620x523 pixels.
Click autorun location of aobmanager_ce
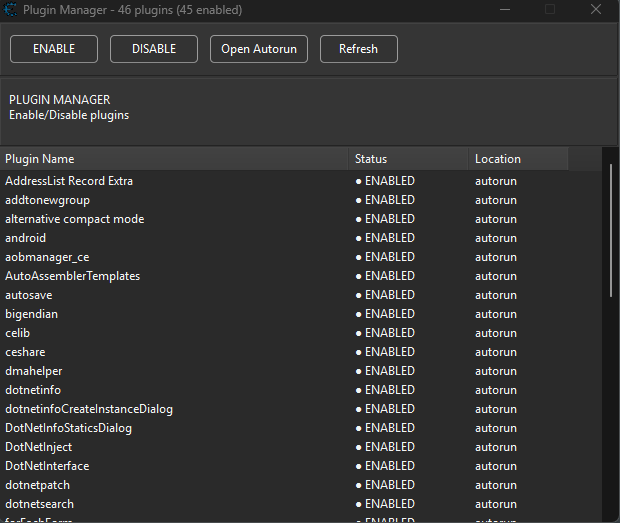(x=496, y=257)
